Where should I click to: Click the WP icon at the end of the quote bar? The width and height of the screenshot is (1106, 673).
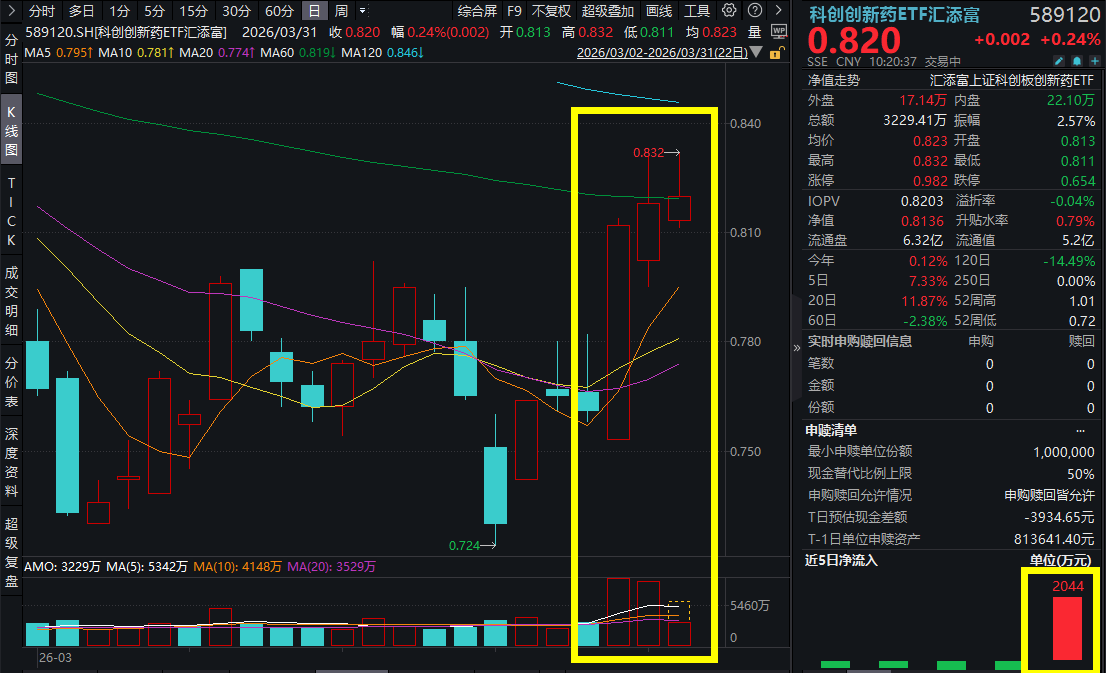coord(779,31)
